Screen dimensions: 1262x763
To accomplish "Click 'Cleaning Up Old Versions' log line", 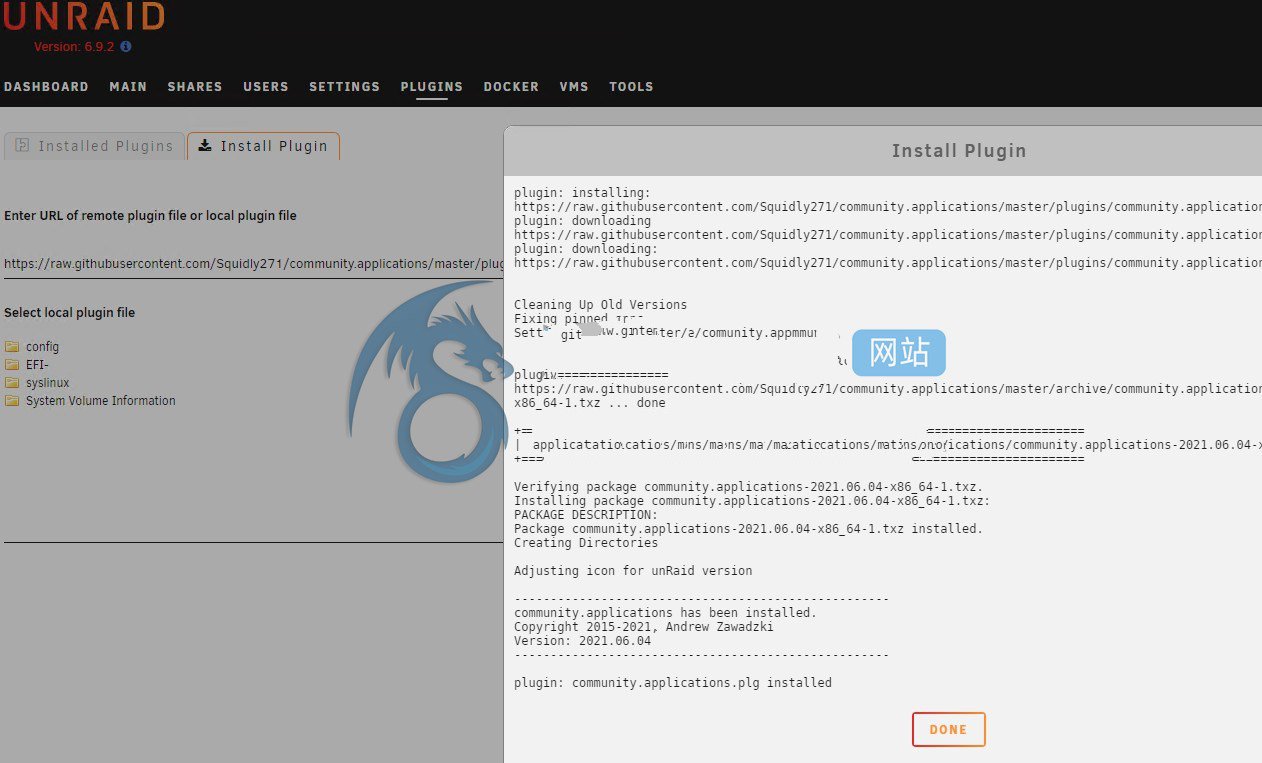I will pos(600,305).
